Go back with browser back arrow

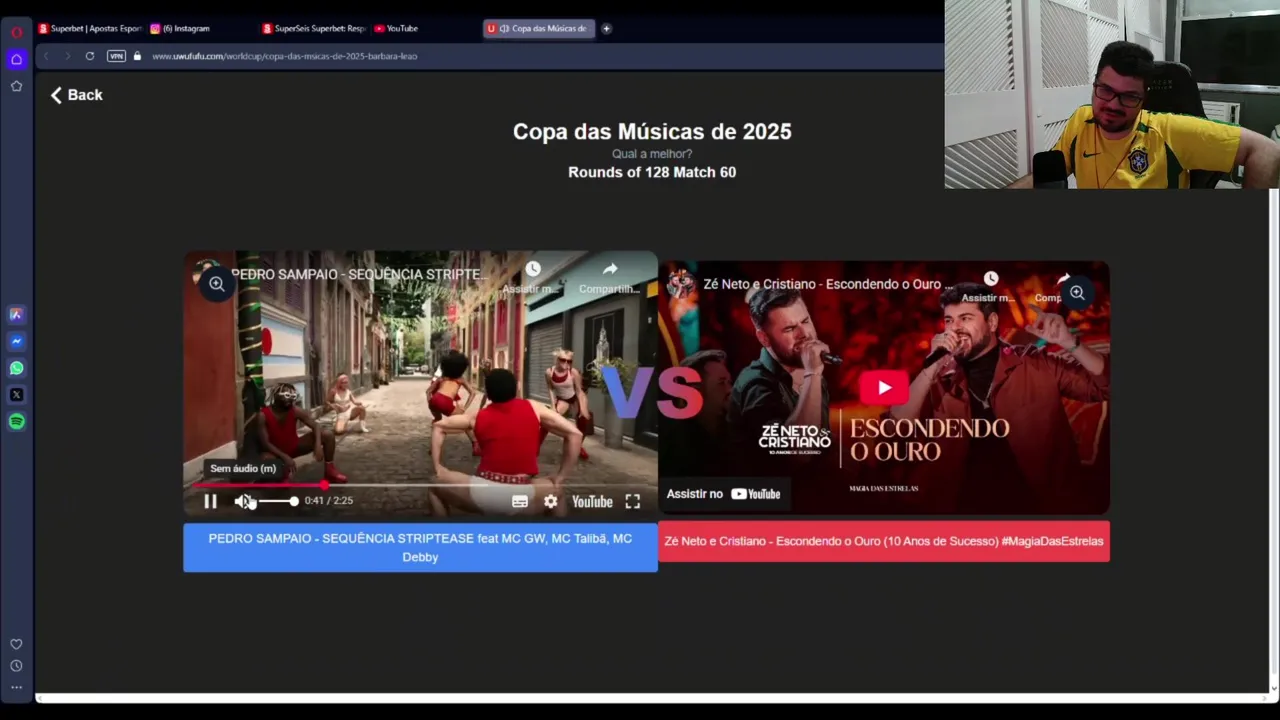[x=46, y=56]
